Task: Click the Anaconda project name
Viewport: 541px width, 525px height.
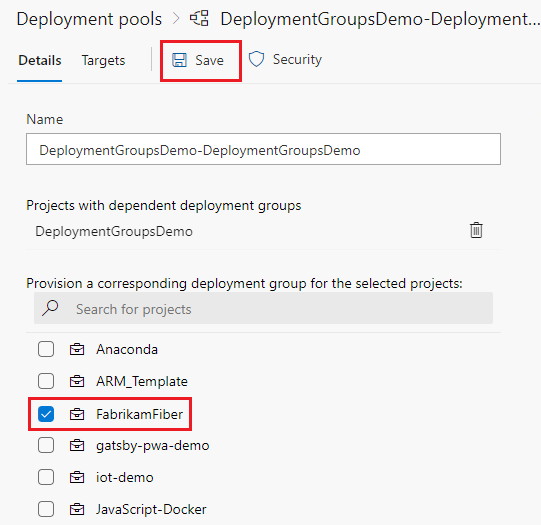Action: [x=127, y=349]
